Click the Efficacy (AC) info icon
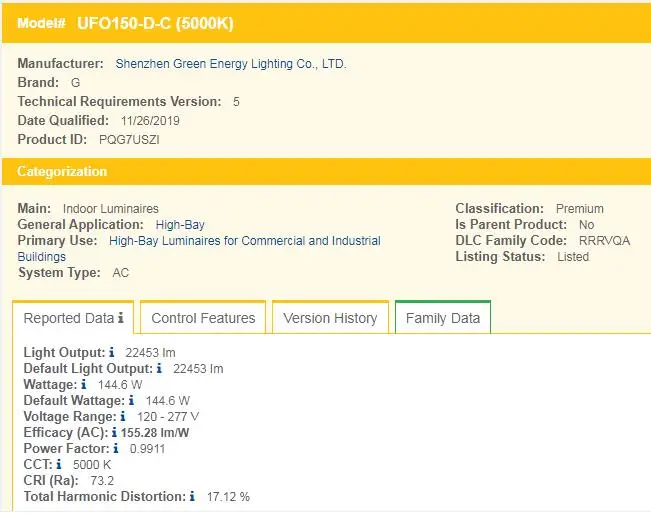The width and height of the screenshot is (651, 514). tap(114, 433)
